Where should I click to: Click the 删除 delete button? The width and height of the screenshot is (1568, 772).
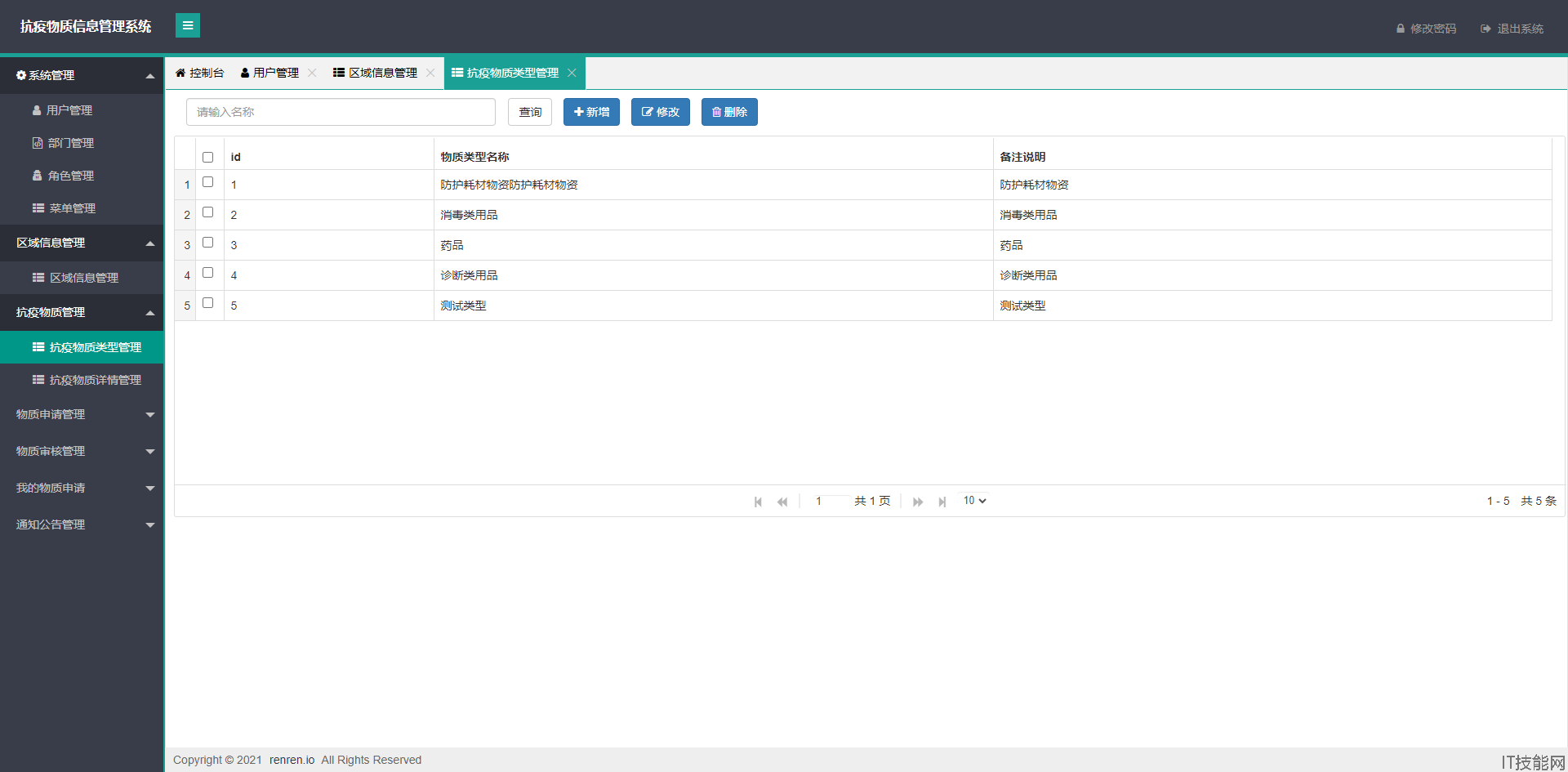coord(729,112)
